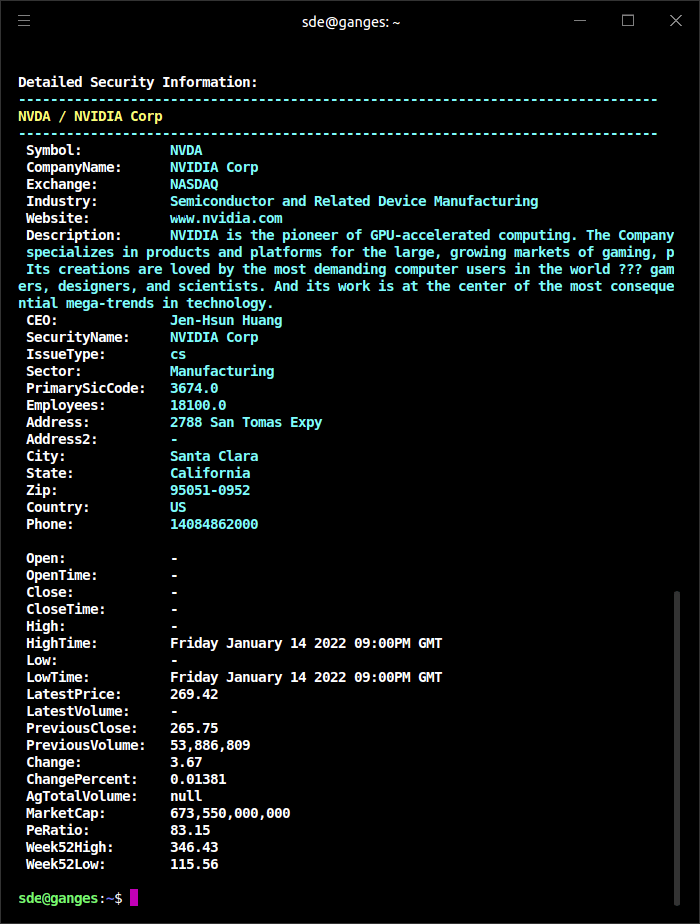The width and height of the screenshot is (700, 924).
Task: Click the Week52High value 346.43
Action: [x=194, y=847]
